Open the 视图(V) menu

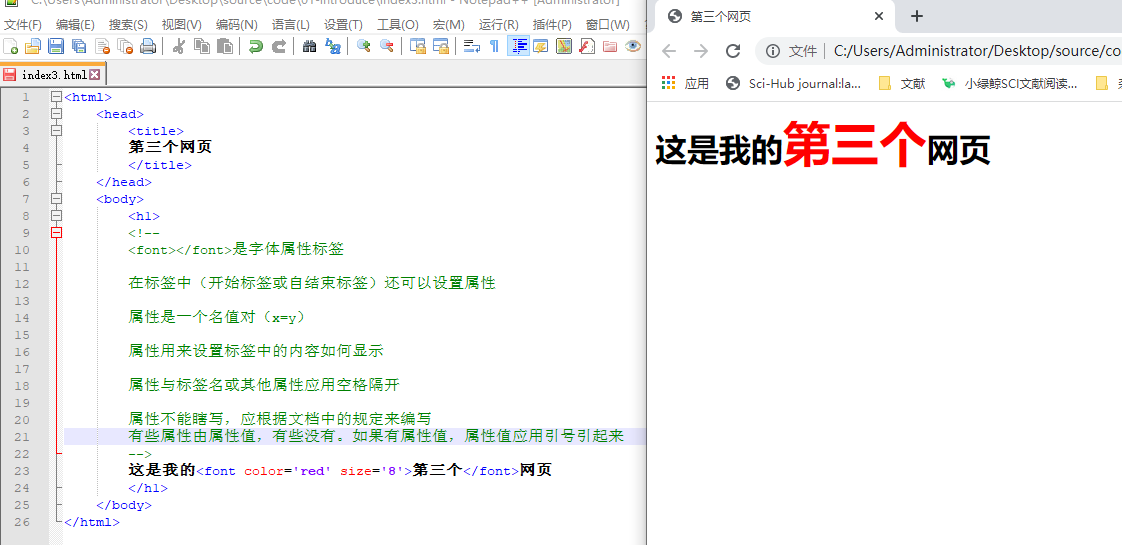pos(181,24)
